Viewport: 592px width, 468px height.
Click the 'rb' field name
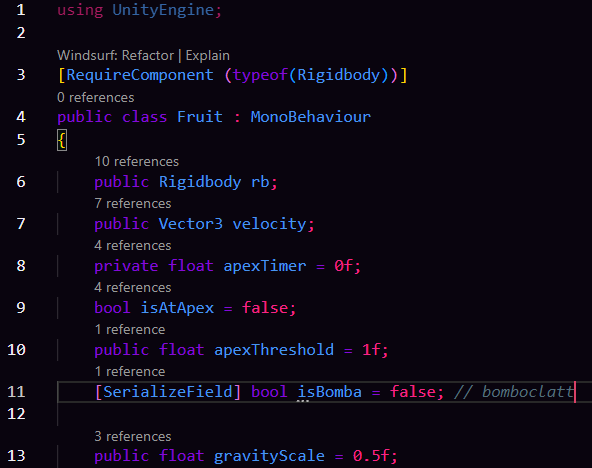(260, 182)
